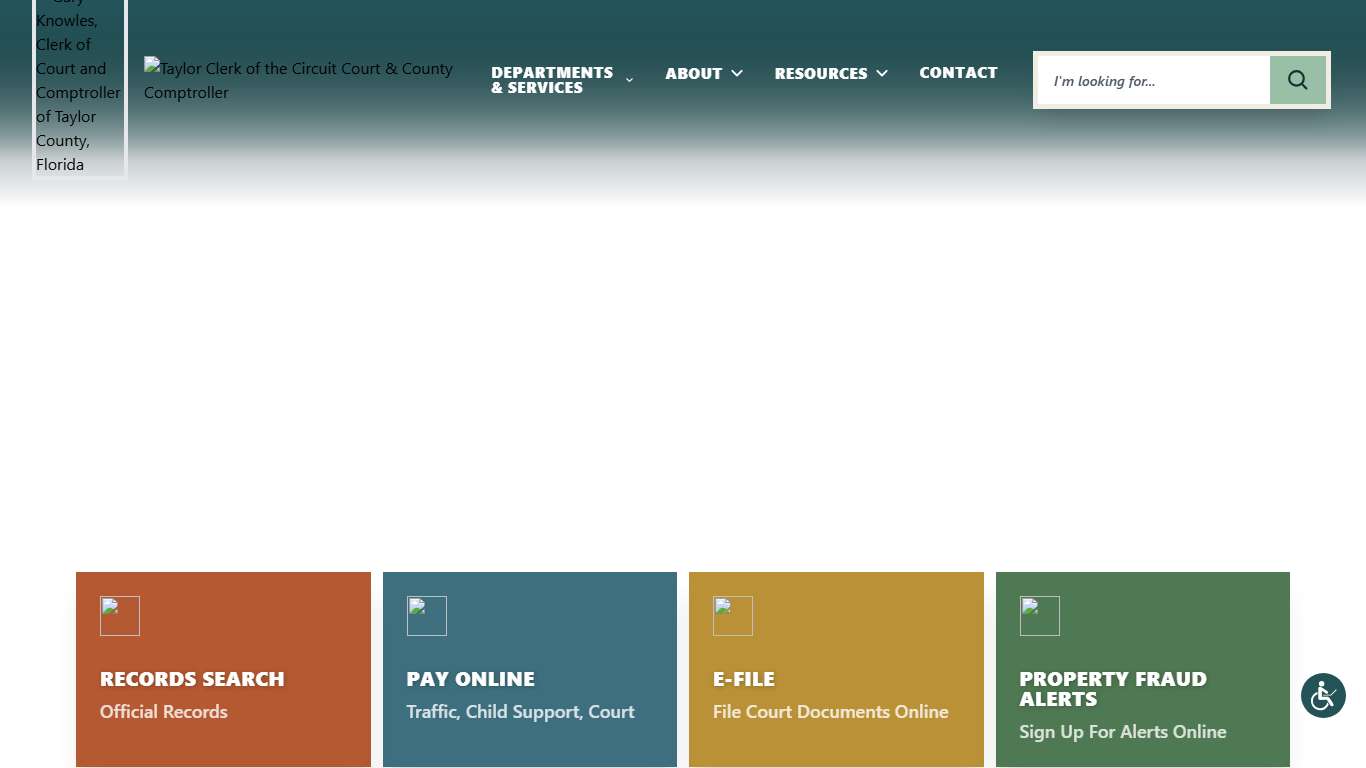
Task: Open the E-File heading link
Action: (744, 679)
